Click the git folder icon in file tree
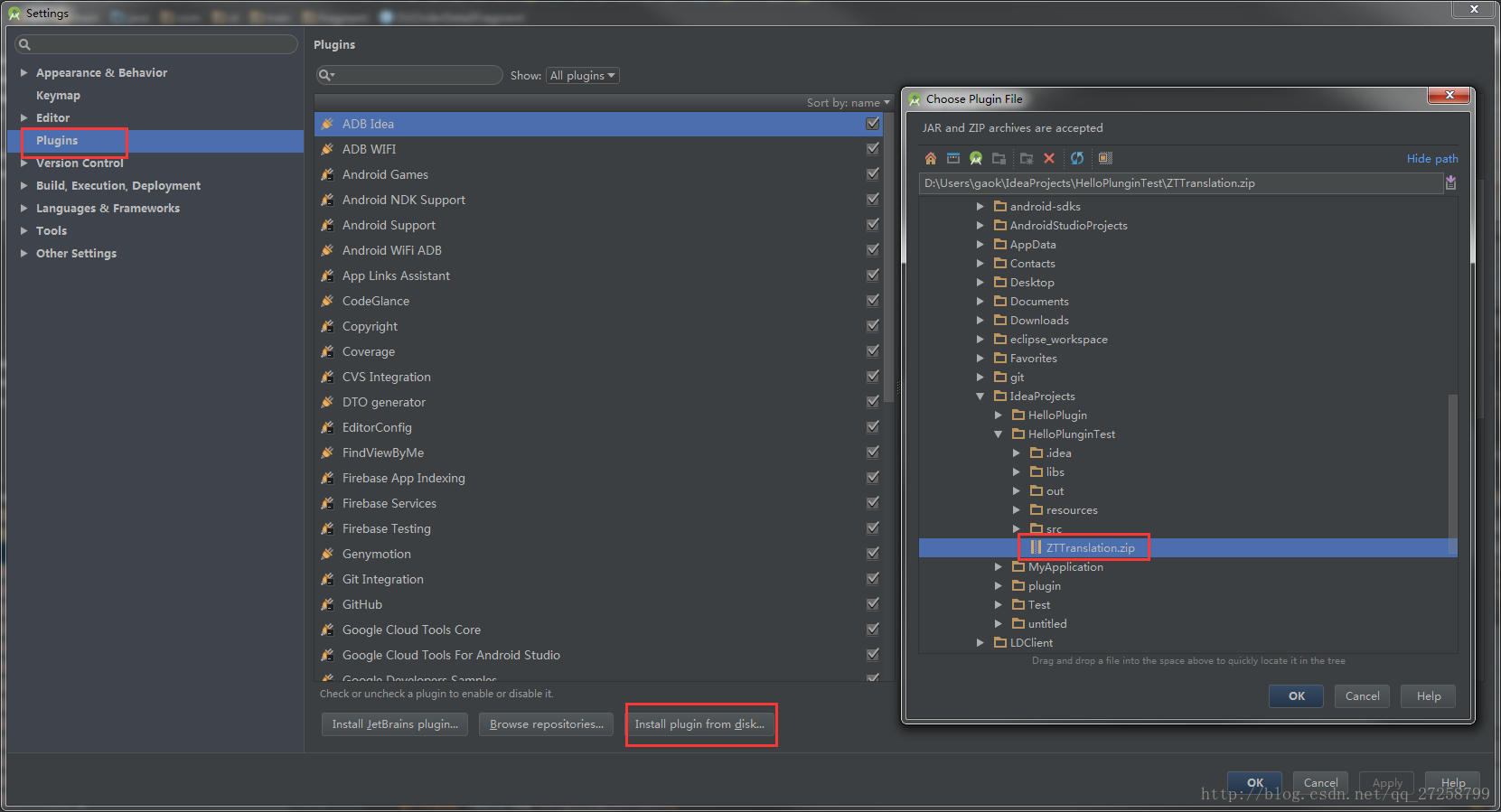 [x=1000, y=377]
